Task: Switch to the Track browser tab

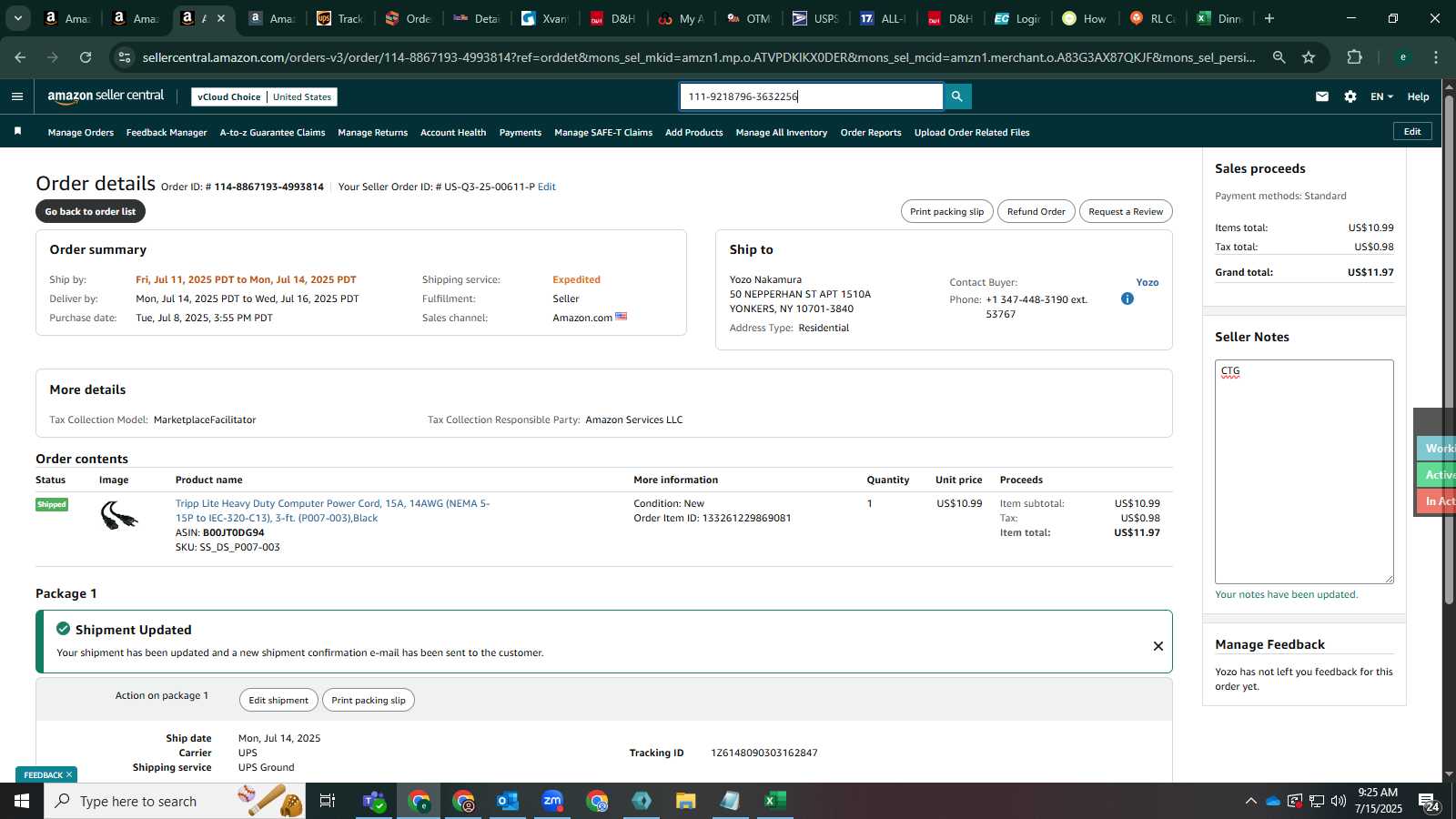Action: coord(340,18)
